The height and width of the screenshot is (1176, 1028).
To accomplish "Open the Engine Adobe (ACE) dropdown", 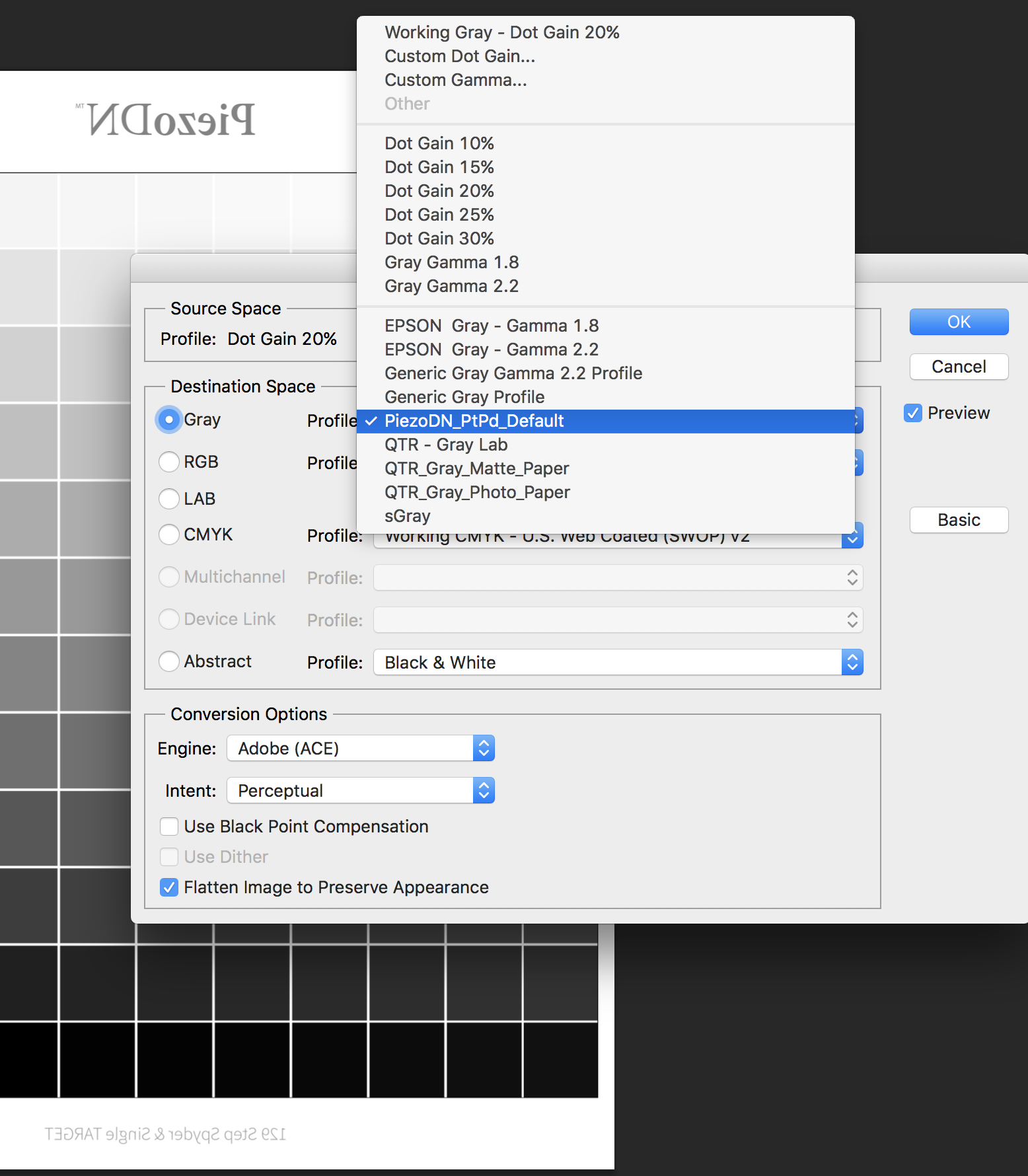I will click(x=361, y=749).
